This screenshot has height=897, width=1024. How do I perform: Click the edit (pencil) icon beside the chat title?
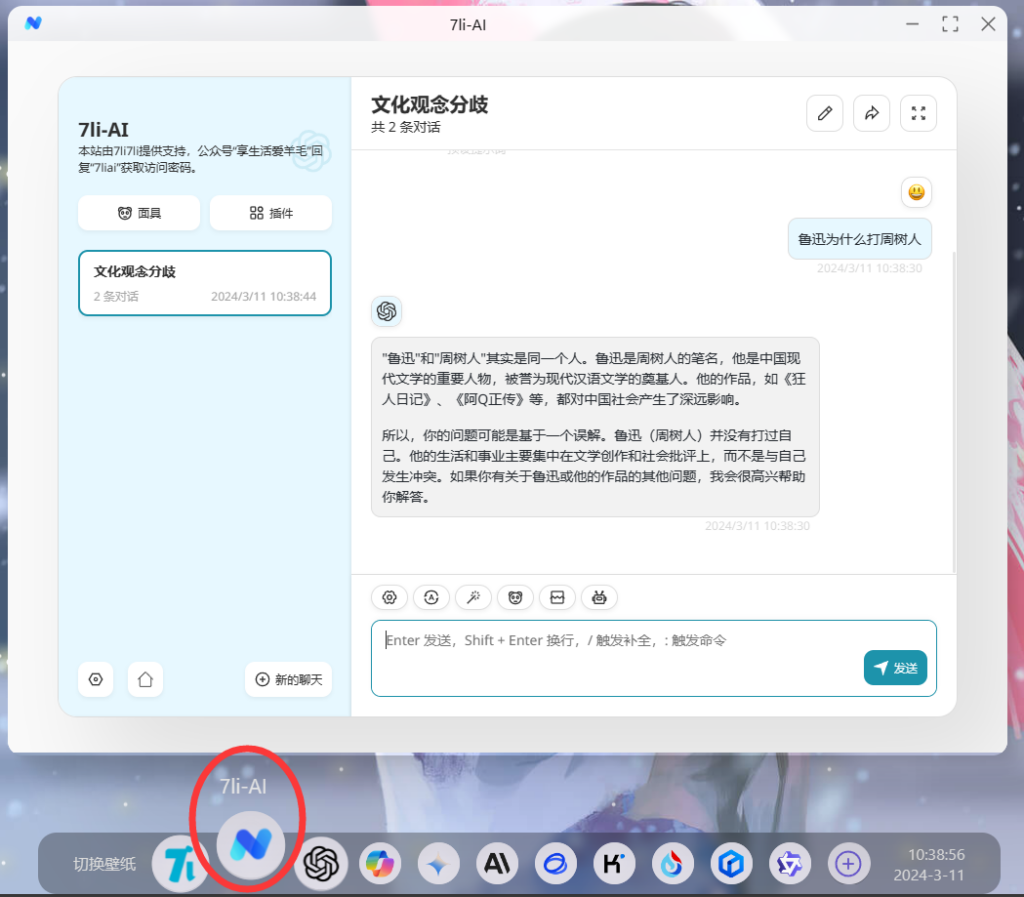click(x=824, y=114)
